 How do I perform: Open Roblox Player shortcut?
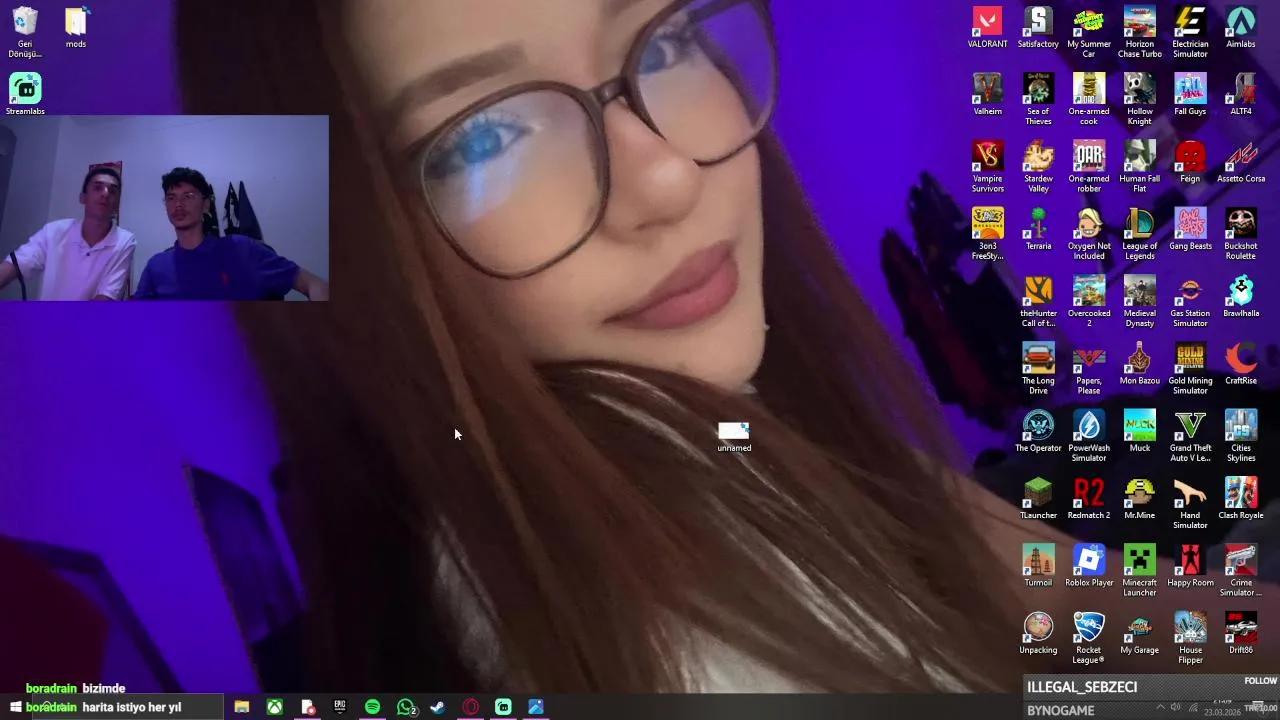pyautogui.click(x=1089, y=564)
